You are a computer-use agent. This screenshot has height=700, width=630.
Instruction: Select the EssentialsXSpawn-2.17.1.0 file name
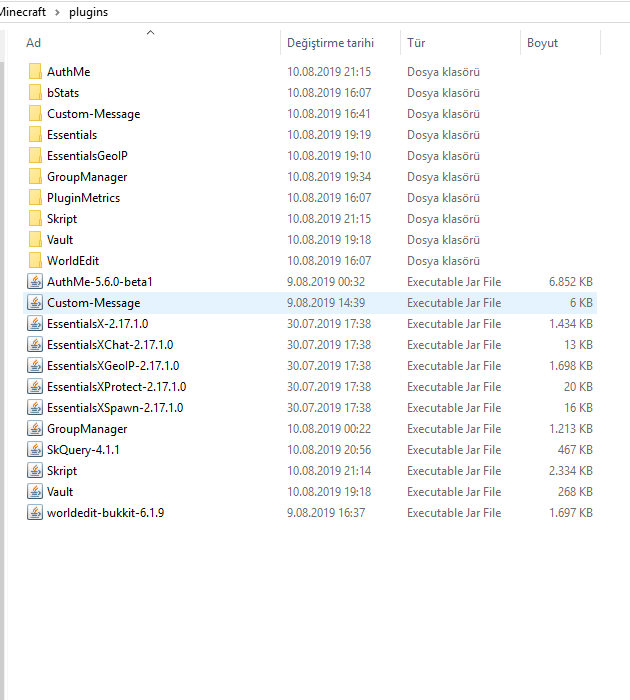pyautogui.click(x=115, y=408)
